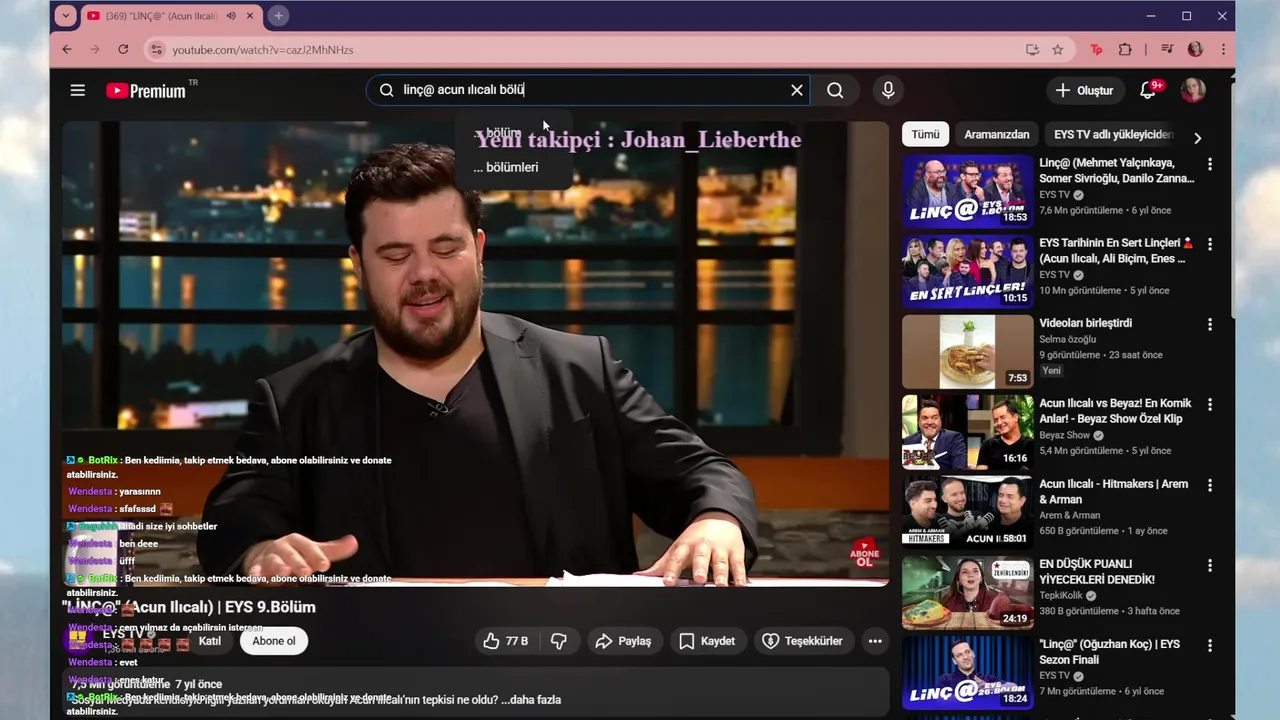The image size is (1280, 720).
Task: Clear the search box with X icon
Action: (x=797, y=90)
